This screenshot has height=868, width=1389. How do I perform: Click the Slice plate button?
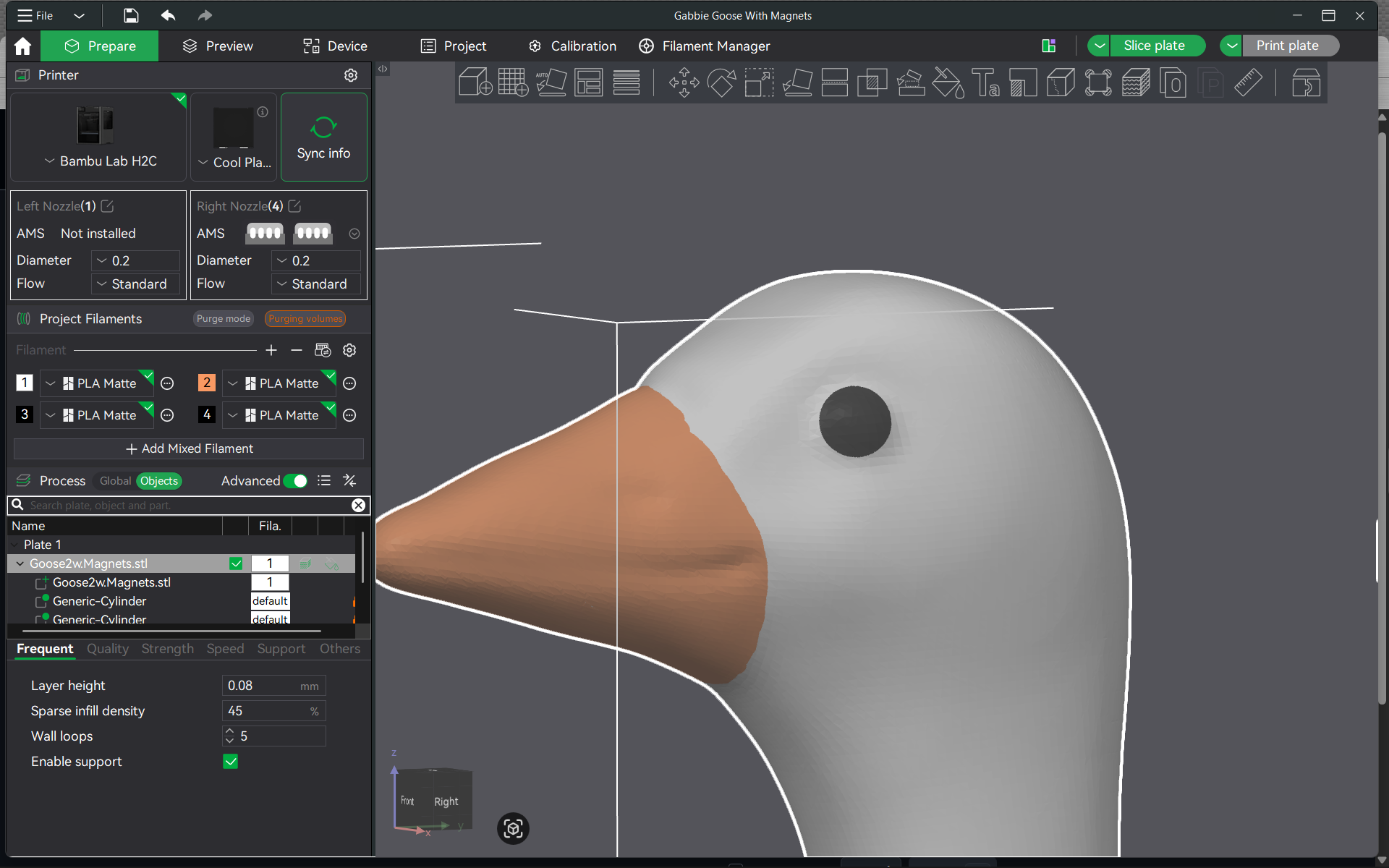pos(1154,46)
